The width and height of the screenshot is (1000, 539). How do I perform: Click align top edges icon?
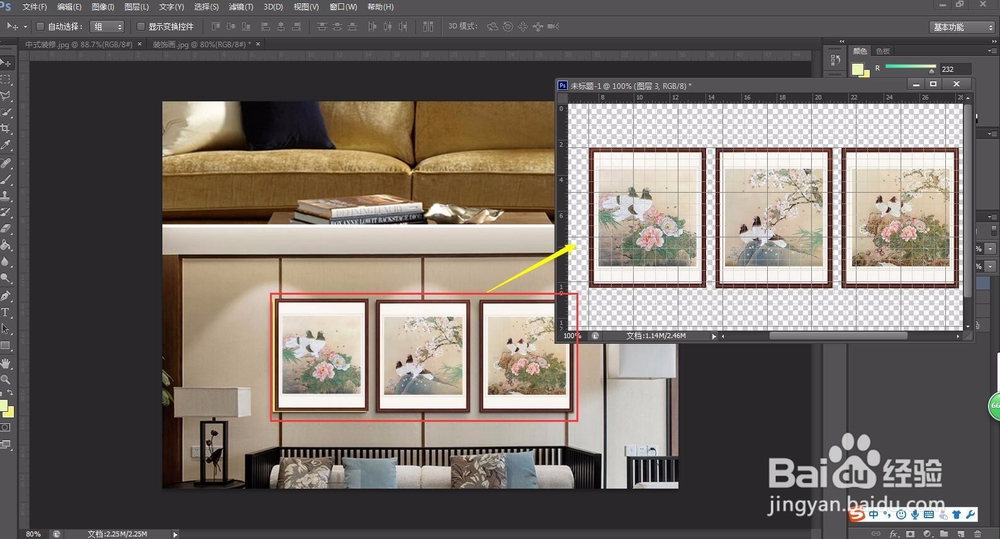click(x=216, y=27)
